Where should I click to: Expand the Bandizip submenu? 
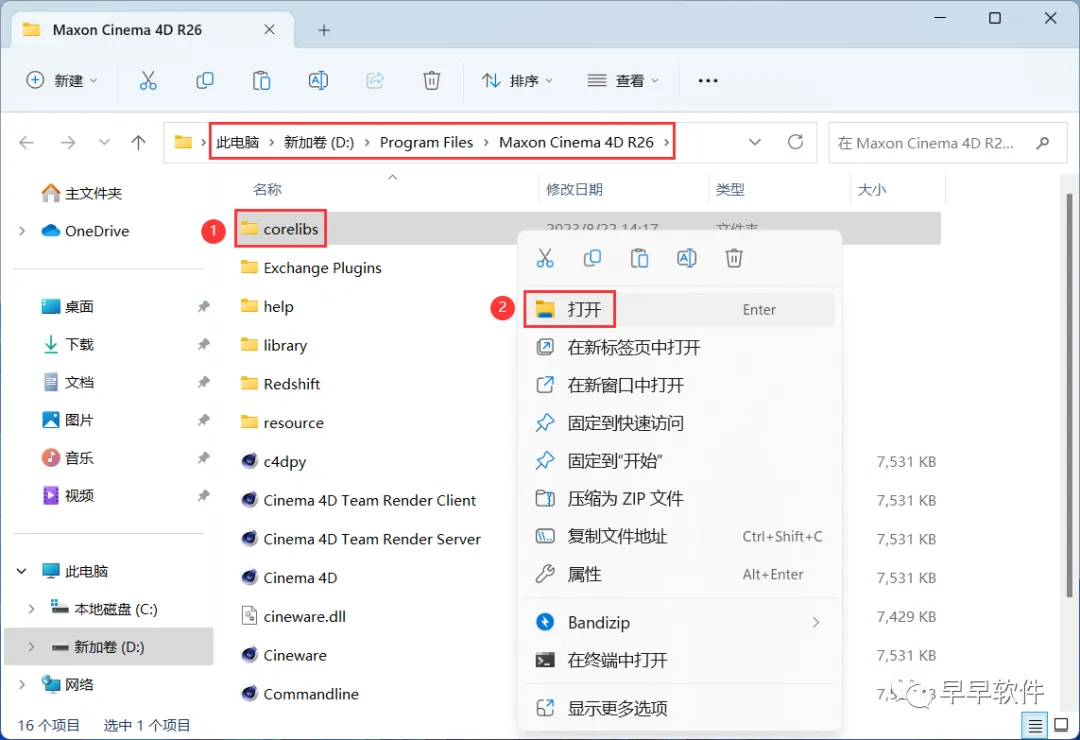(816, 623)
